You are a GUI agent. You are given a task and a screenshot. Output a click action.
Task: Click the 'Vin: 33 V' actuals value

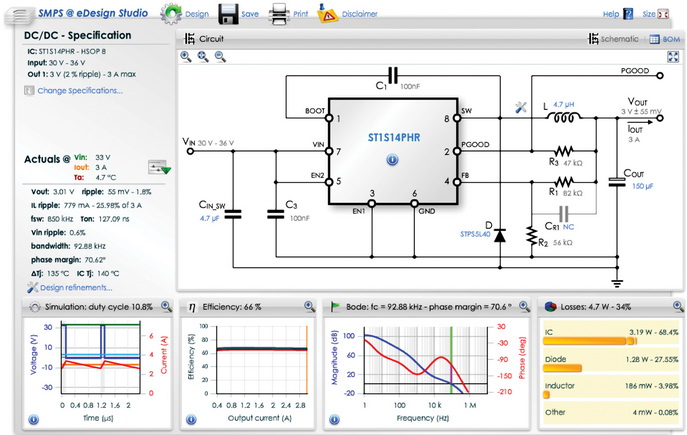click(x=92, y=157)
